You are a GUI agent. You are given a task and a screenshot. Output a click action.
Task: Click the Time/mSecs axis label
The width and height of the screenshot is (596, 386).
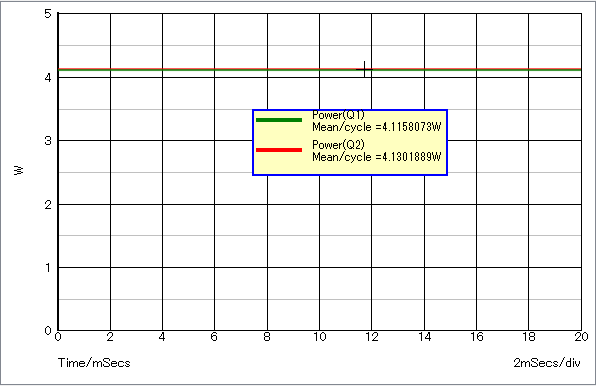point(94,363)
